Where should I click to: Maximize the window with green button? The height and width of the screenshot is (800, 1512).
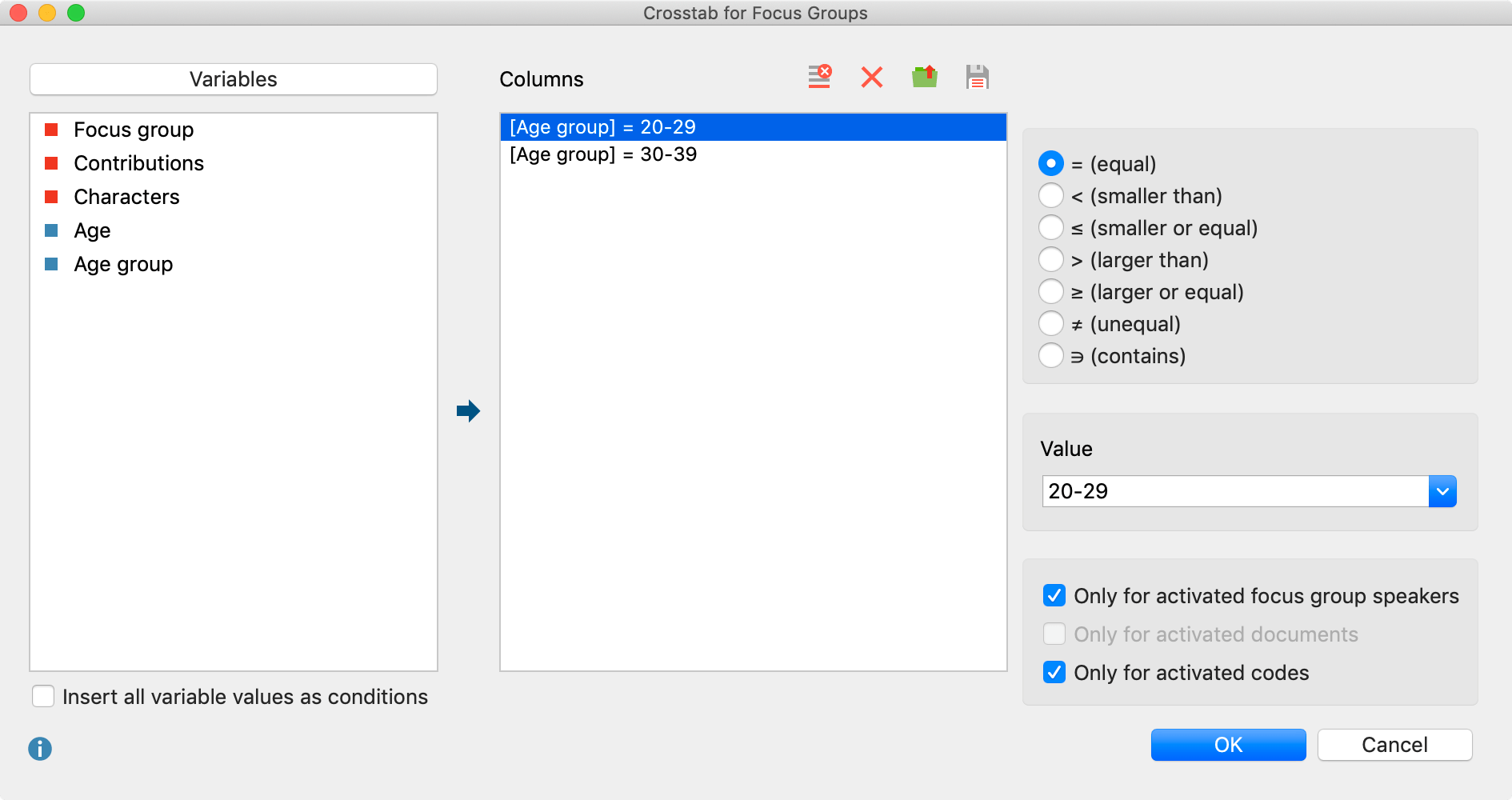pyautogui.click(x=76, y=13)
